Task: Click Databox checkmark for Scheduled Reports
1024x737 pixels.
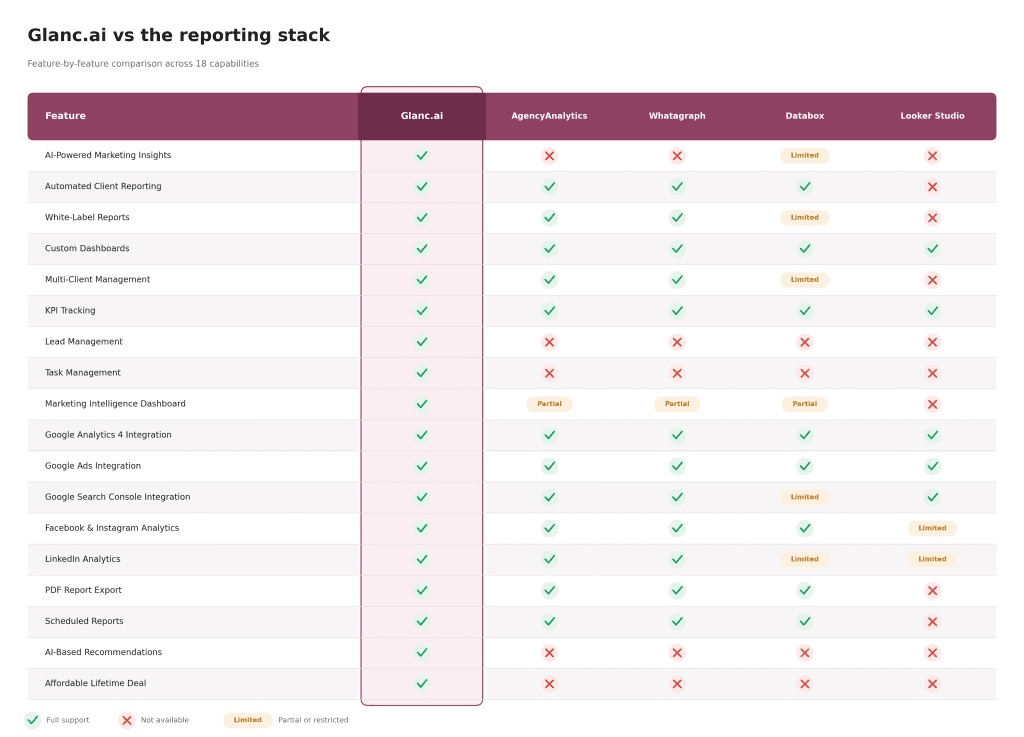Action: tap(805, 621)
